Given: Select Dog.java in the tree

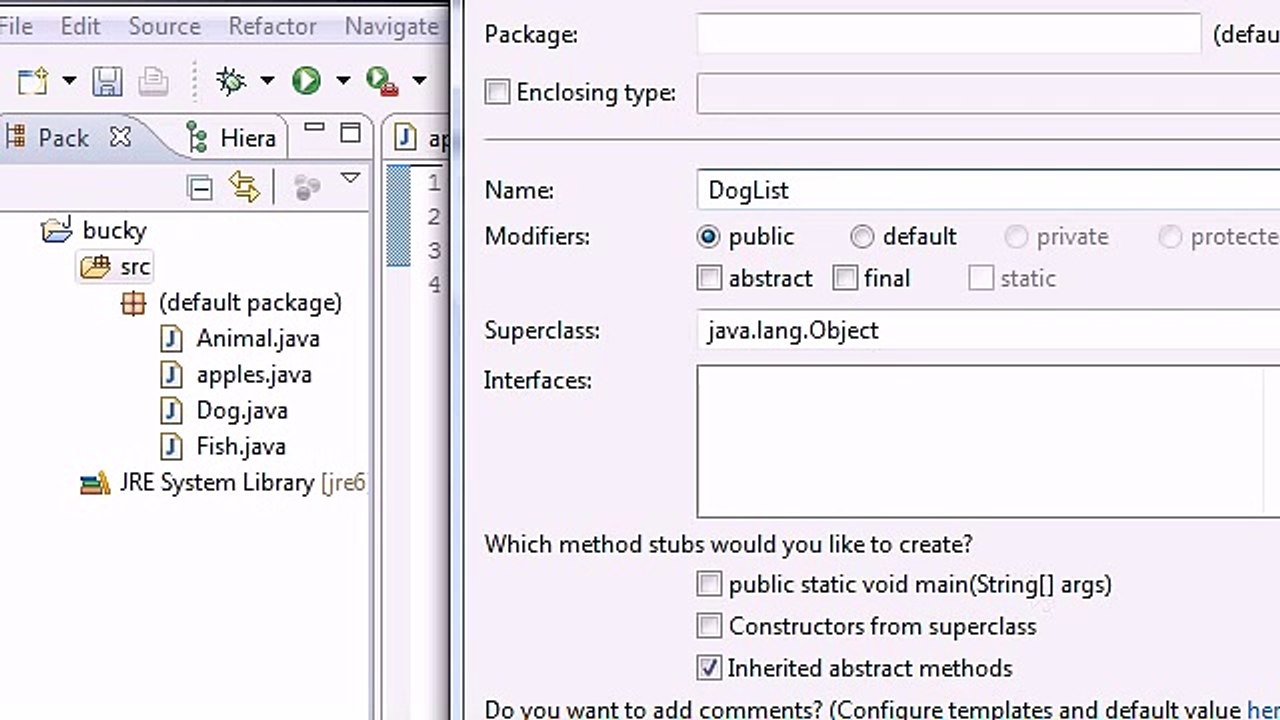Looking at the screenshot, I should click(x=242, y=410).
